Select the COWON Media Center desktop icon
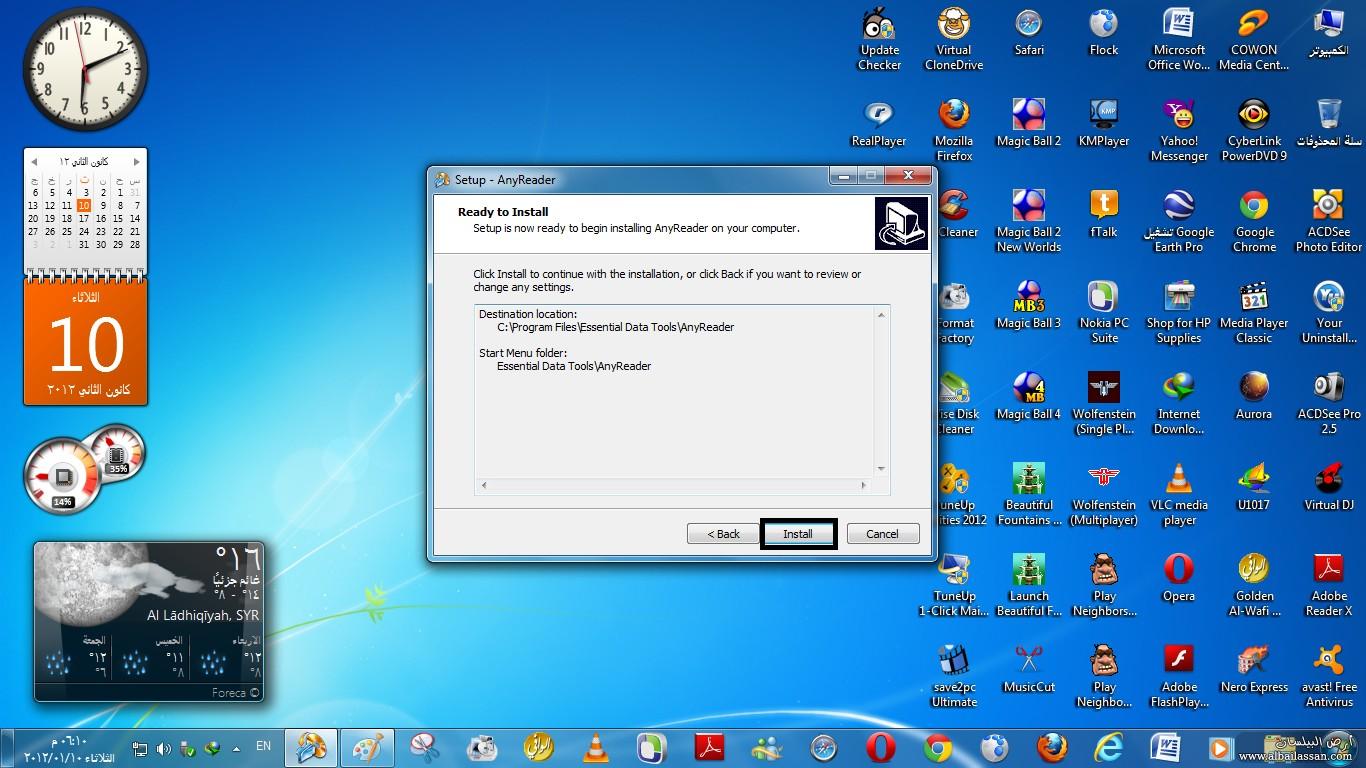Viewport: 1366px width, 768px height. pyautogui.click(x=1254, y=40)
